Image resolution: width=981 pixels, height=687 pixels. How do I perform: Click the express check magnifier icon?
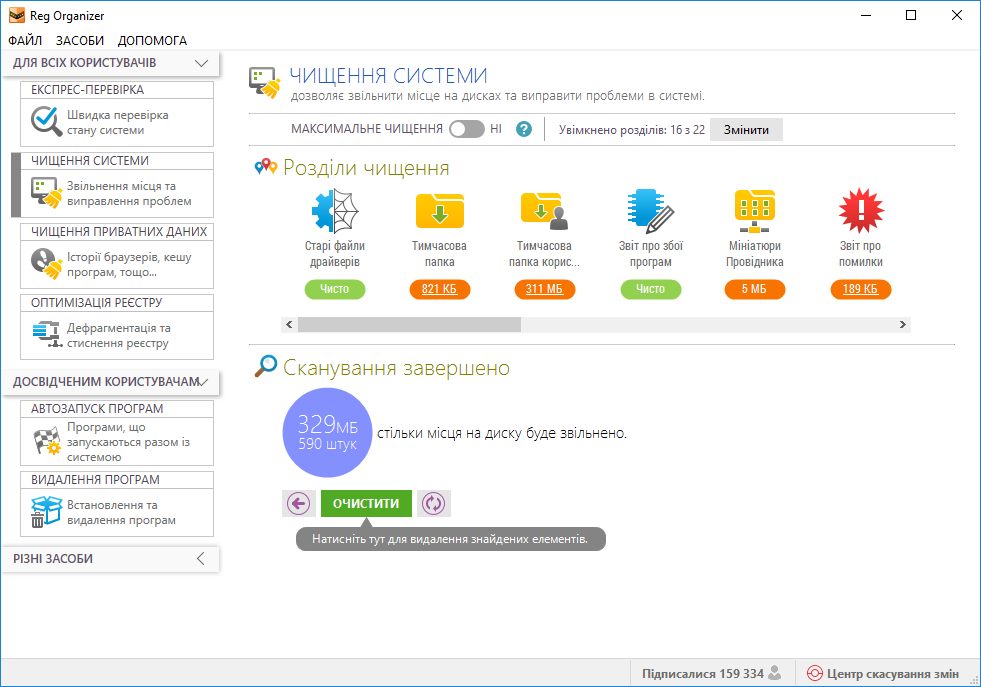(x=46, y=121)
